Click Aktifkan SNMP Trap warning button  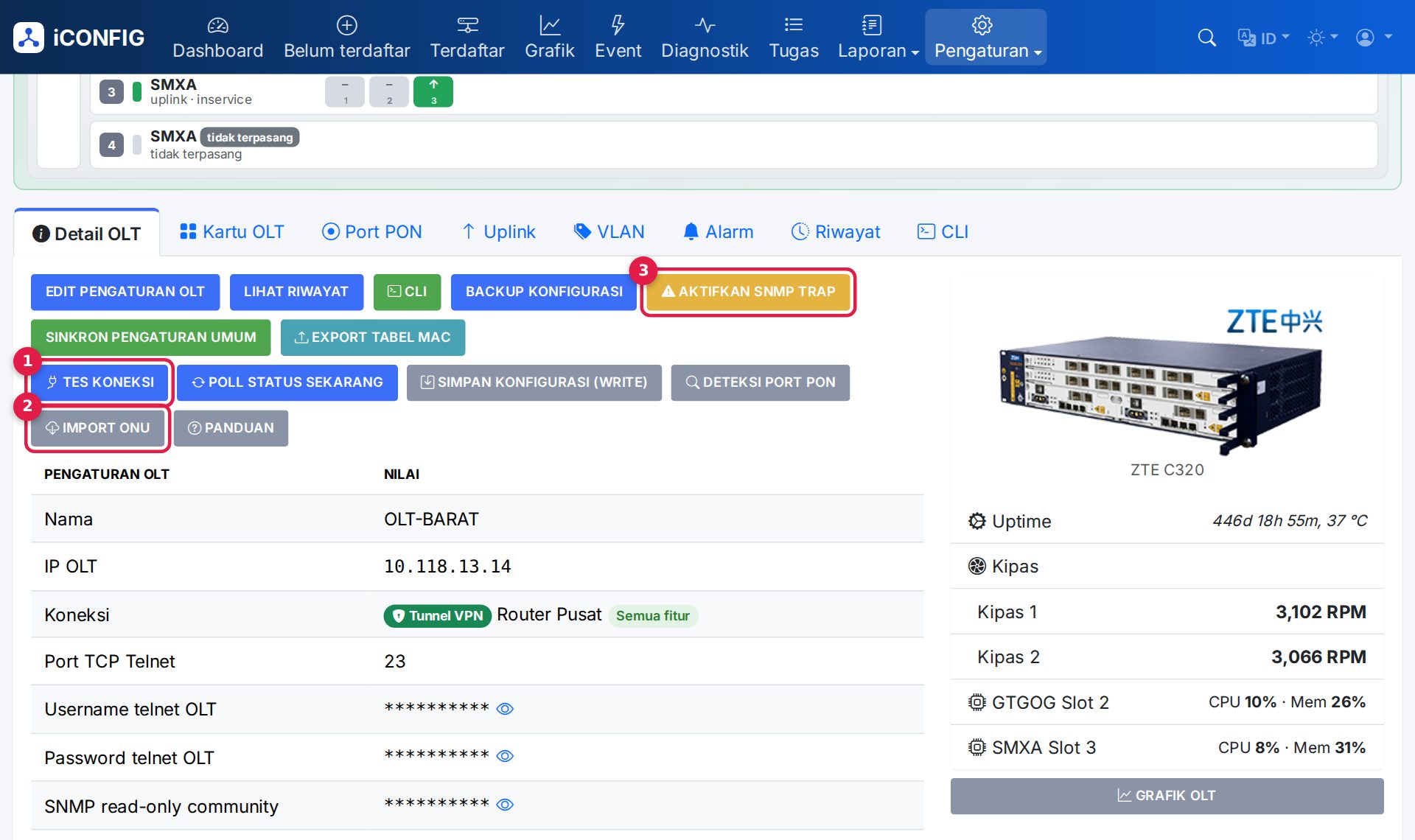coord(748,292)
